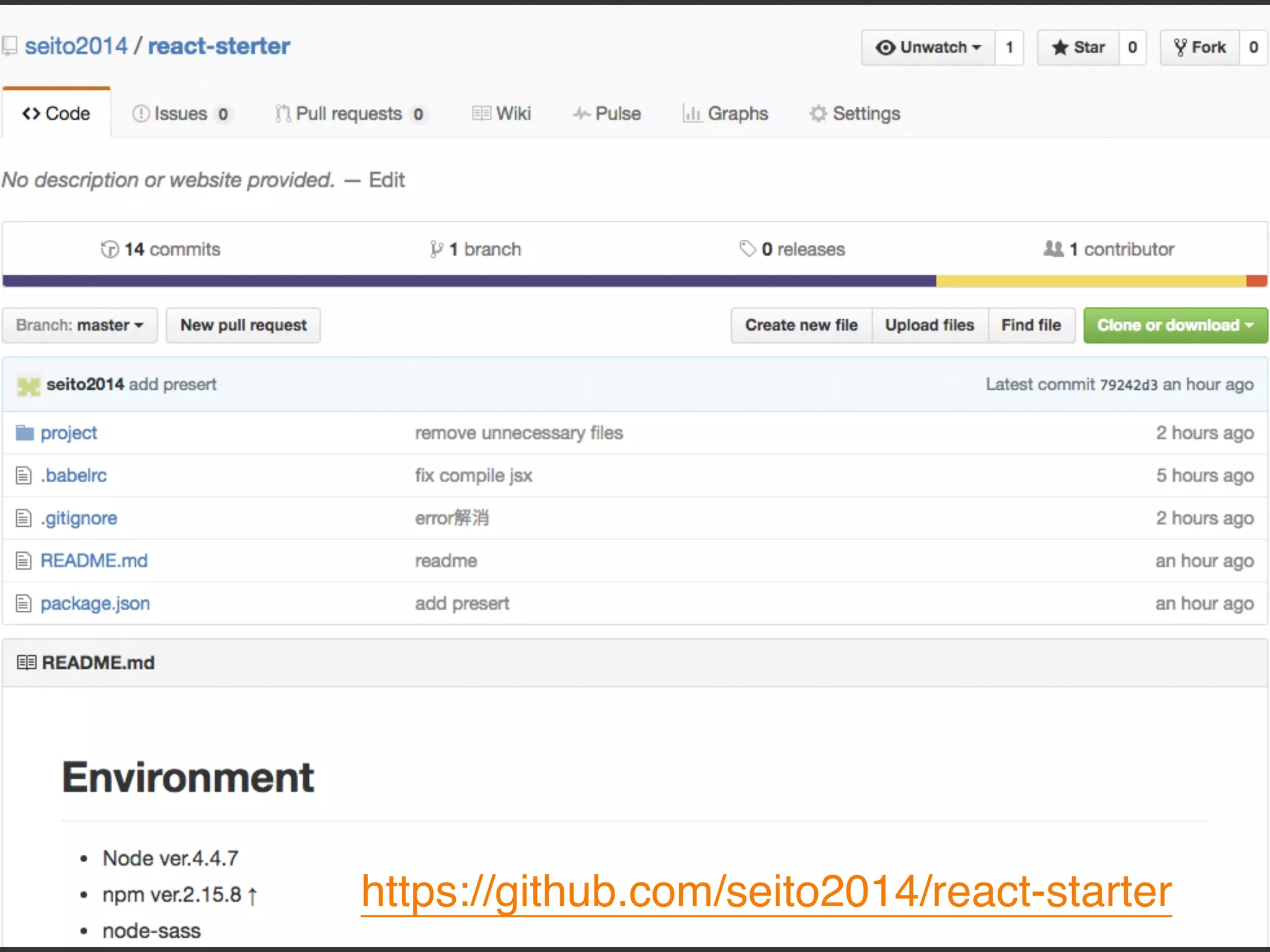Click the 'npm ver.2.15.8' list item
This screenshot has width=1270, height=952.
click(x=180, y=895)
